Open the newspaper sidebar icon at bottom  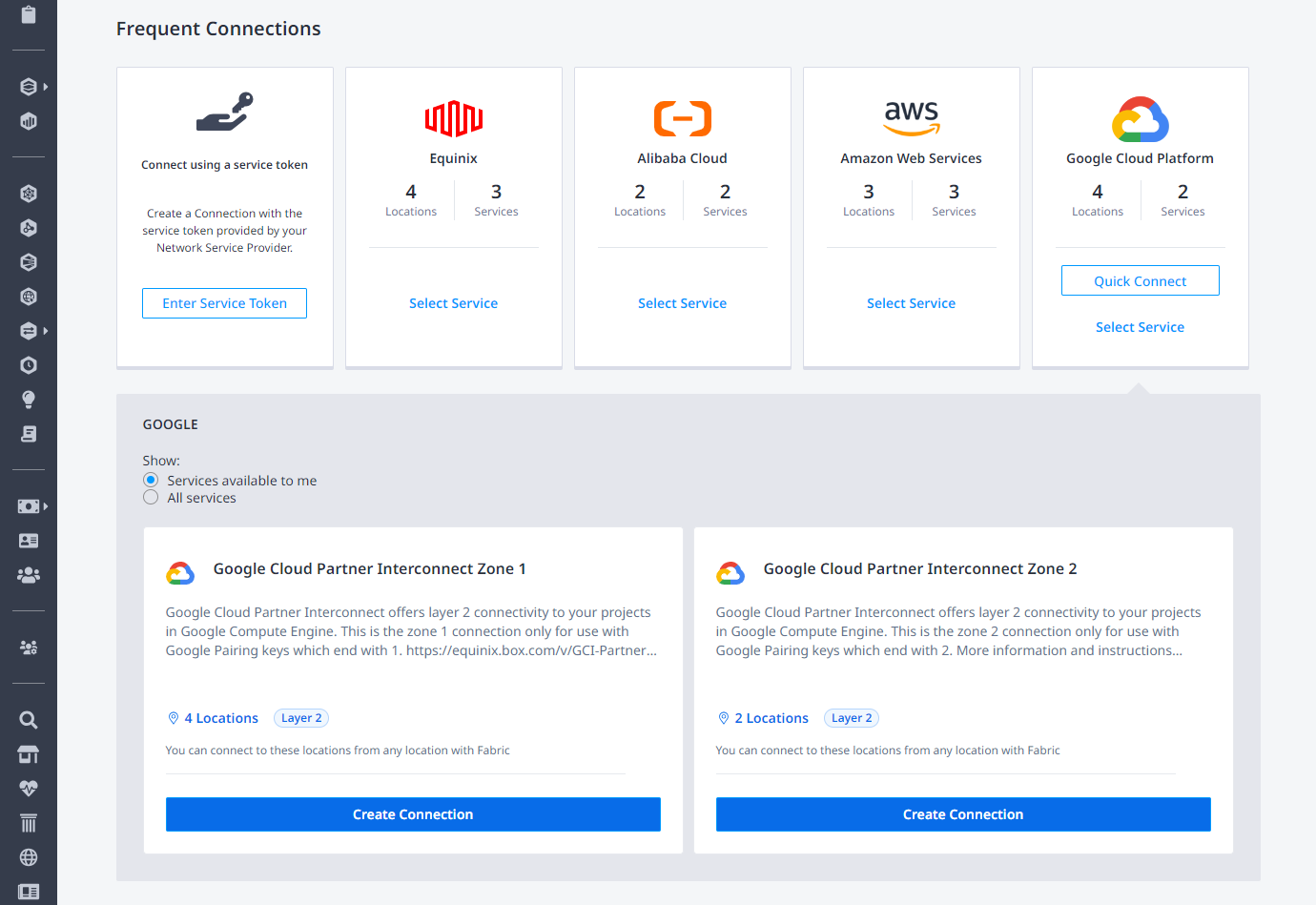(x=29, y=892)
